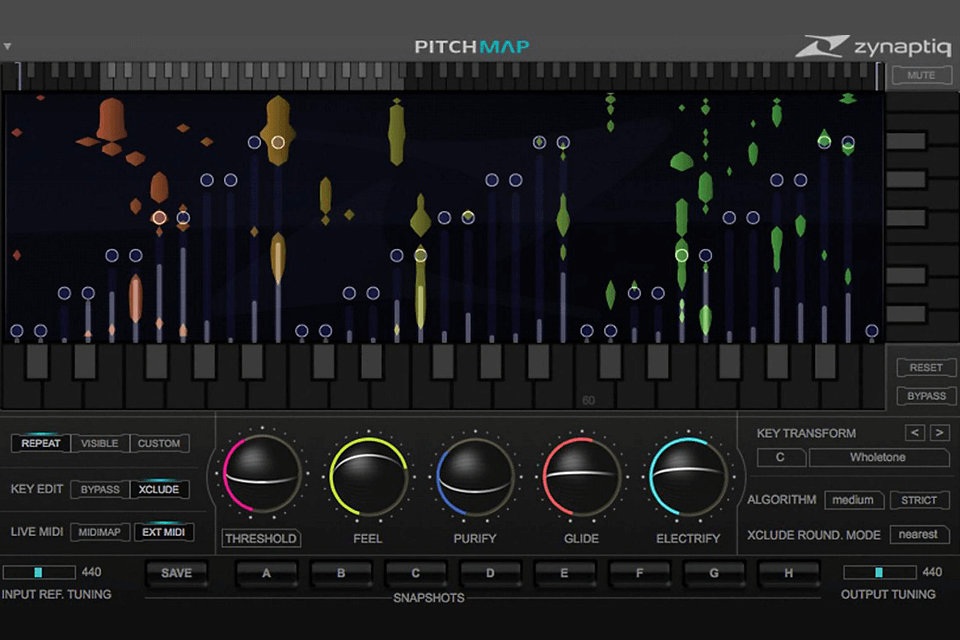
Task: Enable the VISIBLE mode toggle
Action: (100, 443)
